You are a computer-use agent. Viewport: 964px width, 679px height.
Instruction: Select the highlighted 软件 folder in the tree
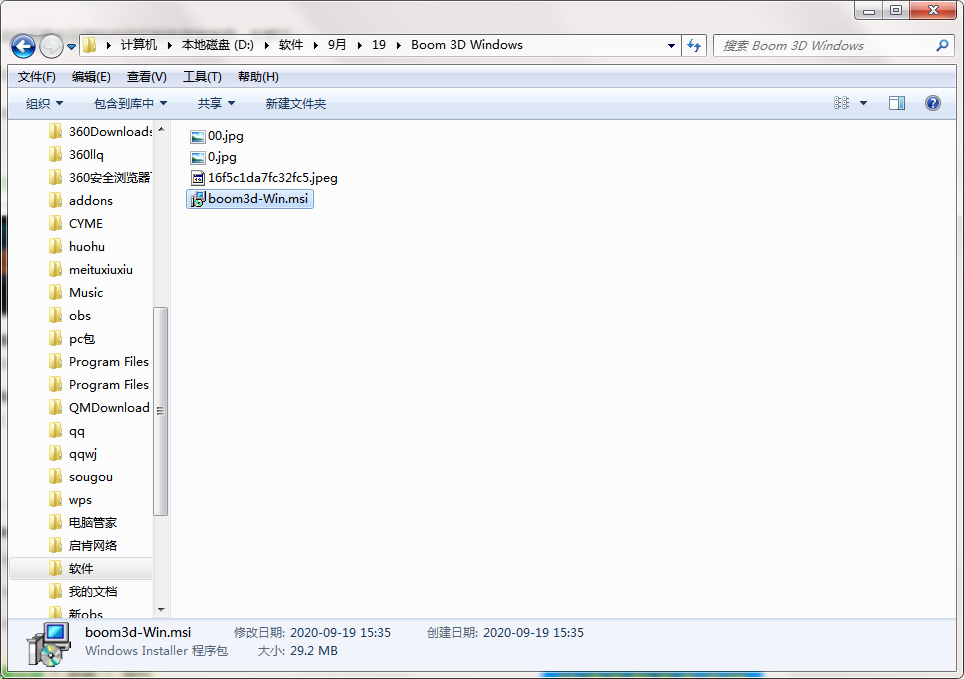tap(81, 568)
